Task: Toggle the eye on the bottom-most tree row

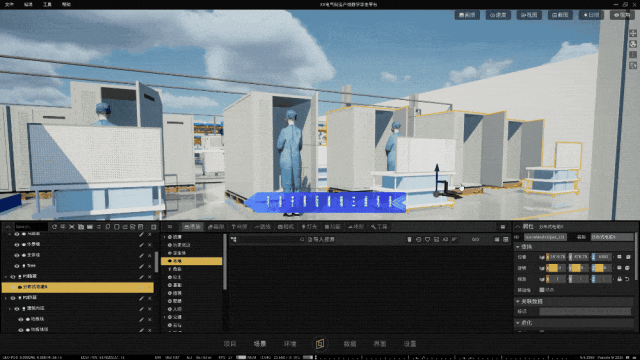Action: (21, 330)
